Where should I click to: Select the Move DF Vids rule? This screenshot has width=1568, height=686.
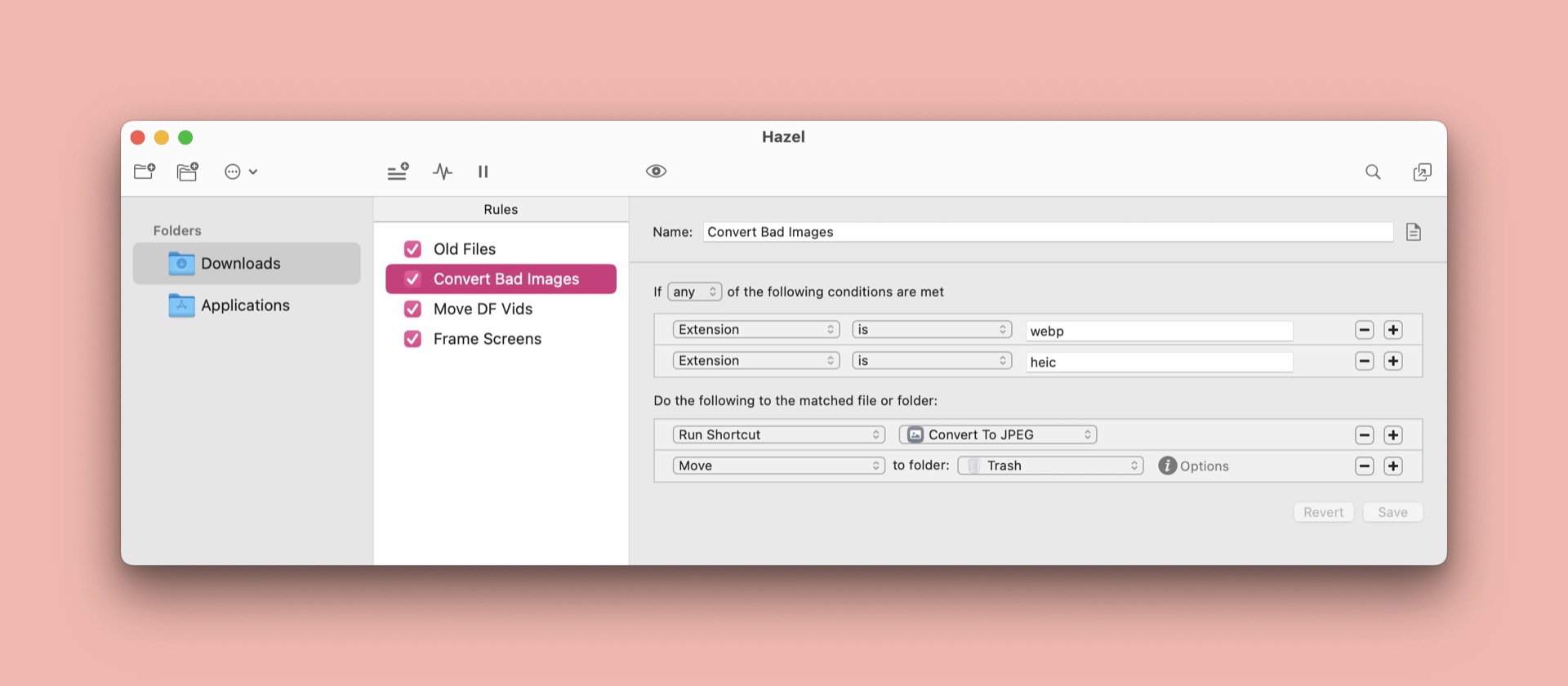click(501, 309)
